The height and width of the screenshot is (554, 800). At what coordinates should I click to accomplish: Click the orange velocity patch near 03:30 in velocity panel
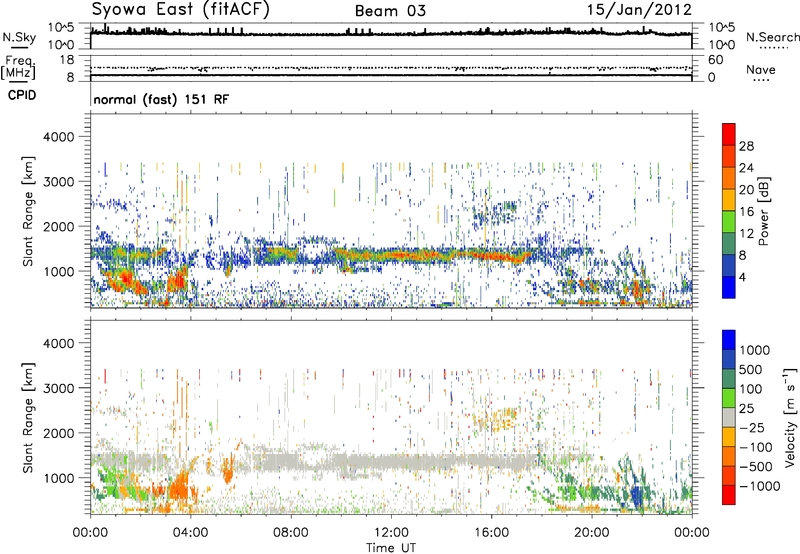179,486
